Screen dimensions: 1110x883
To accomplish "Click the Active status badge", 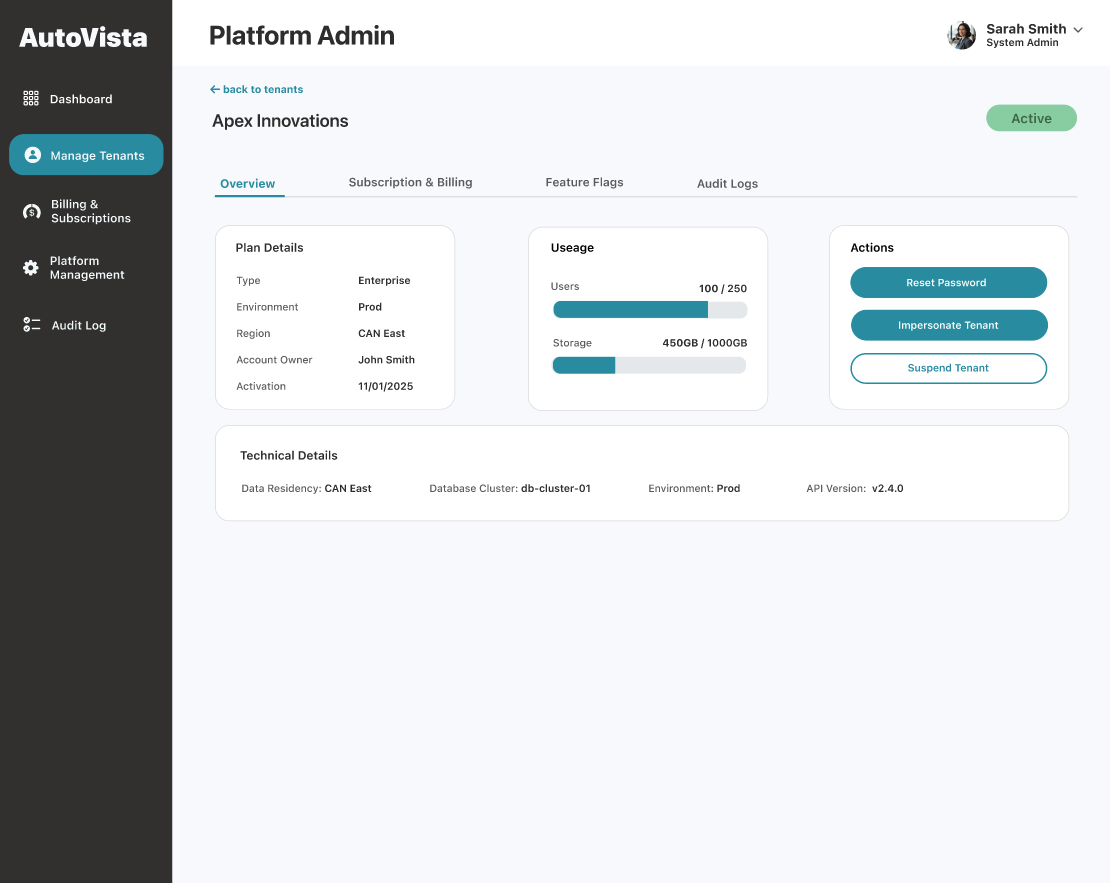I will click(x=1031, y=118).
